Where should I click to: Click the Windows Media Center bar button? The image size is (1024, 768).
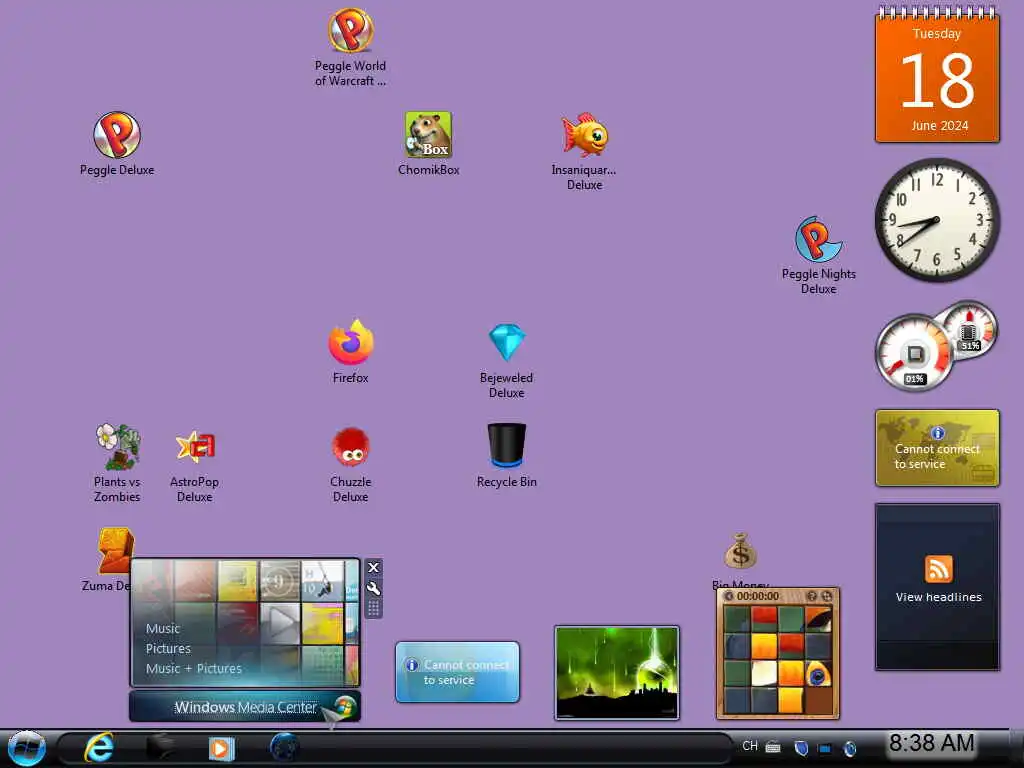pyautogui.click(x=245, y=707)
